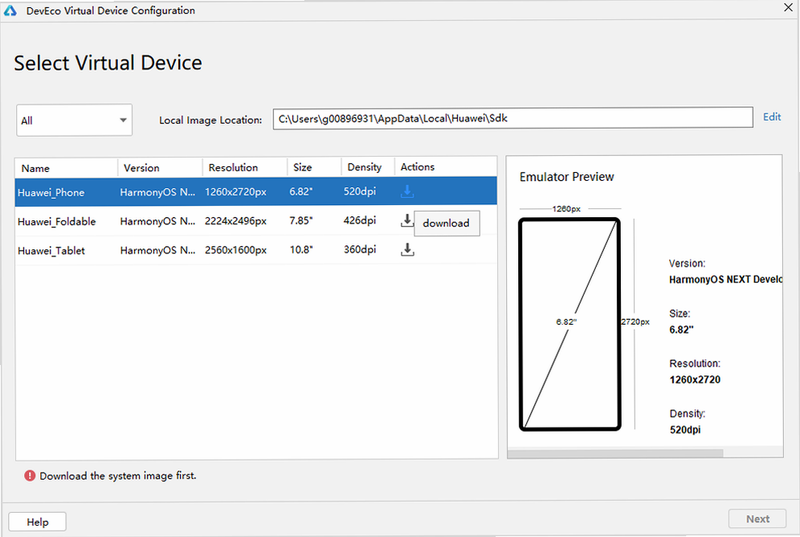Image resolution: width=800 pixels, height=537 pixels.
Task: Click the Download the system image first message
Action: point(118,476)
